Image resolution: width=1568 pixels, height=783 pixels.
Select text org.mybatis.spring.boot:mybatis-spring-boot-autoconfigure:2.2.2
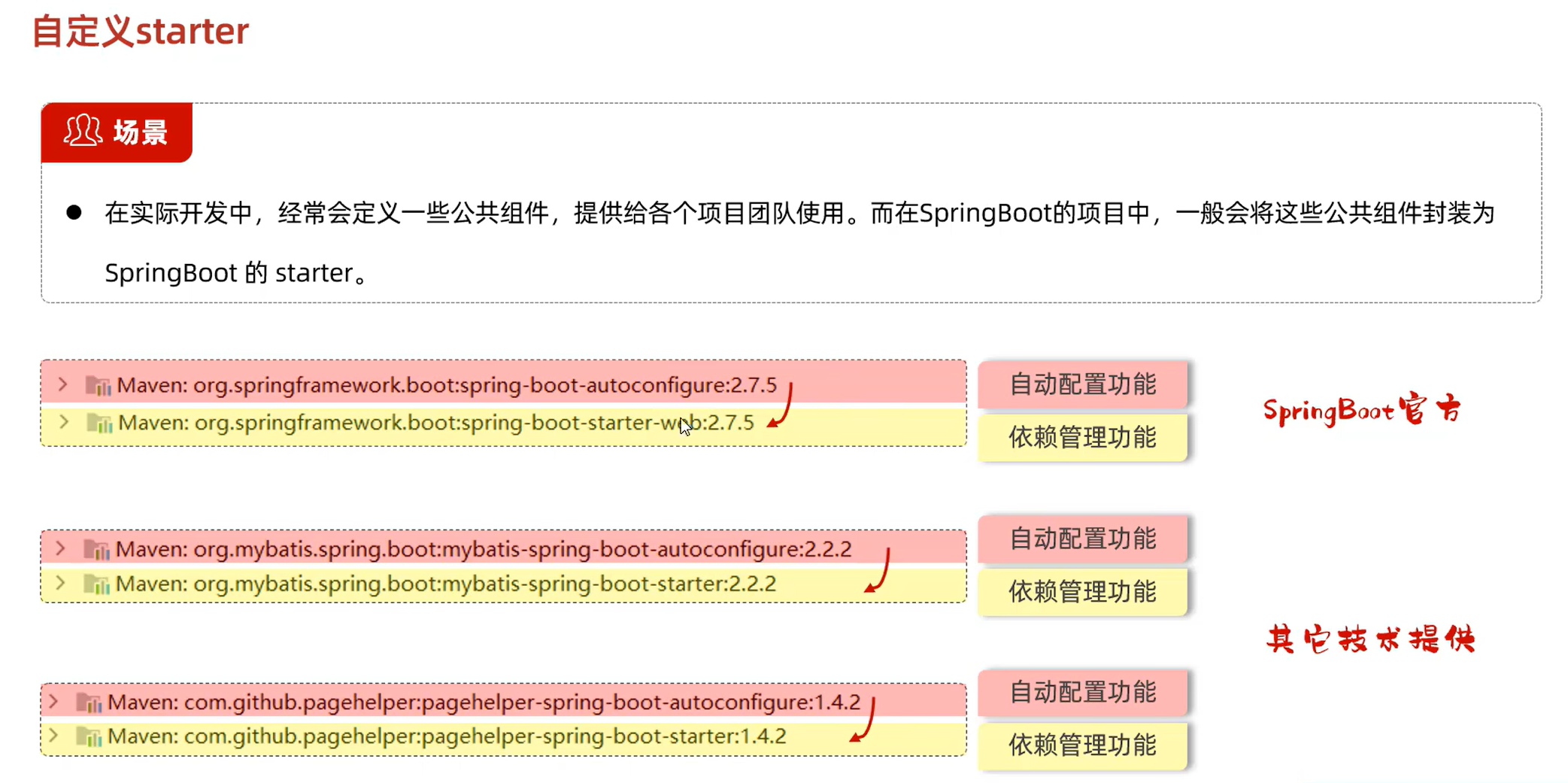coord(523,549)
